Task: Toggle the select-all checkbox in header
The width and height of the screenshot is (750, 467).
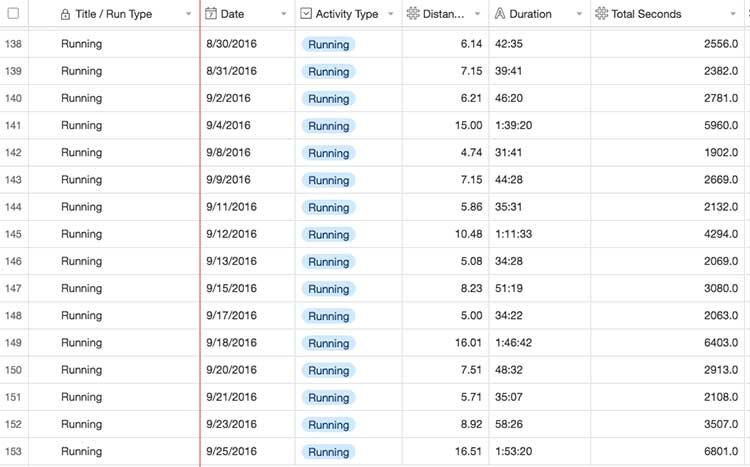Action: point(13,14)
